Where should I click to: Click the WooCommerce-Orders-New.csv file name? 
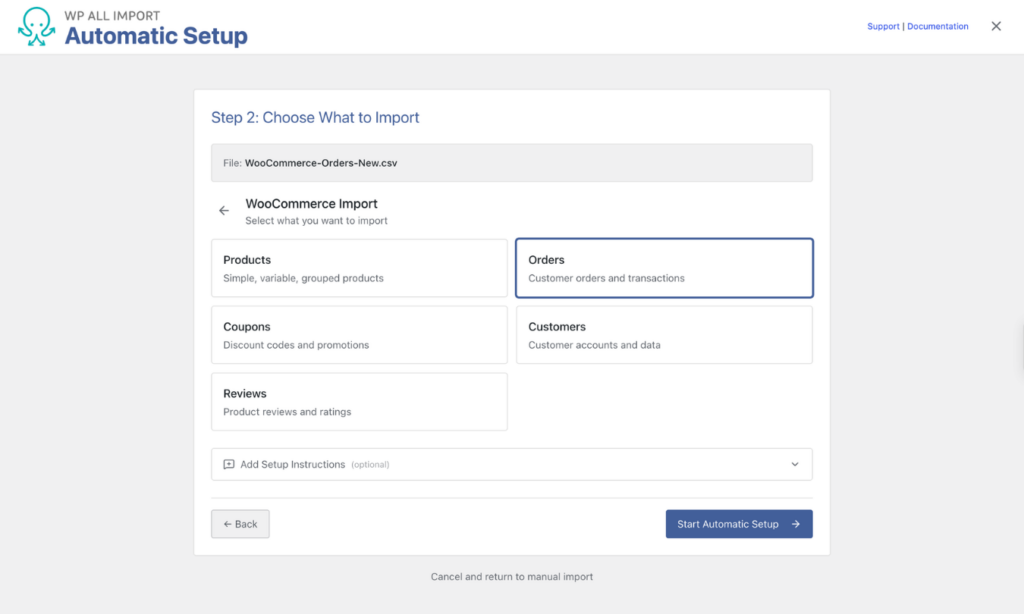pyautogui.click(x=321, y=163)
